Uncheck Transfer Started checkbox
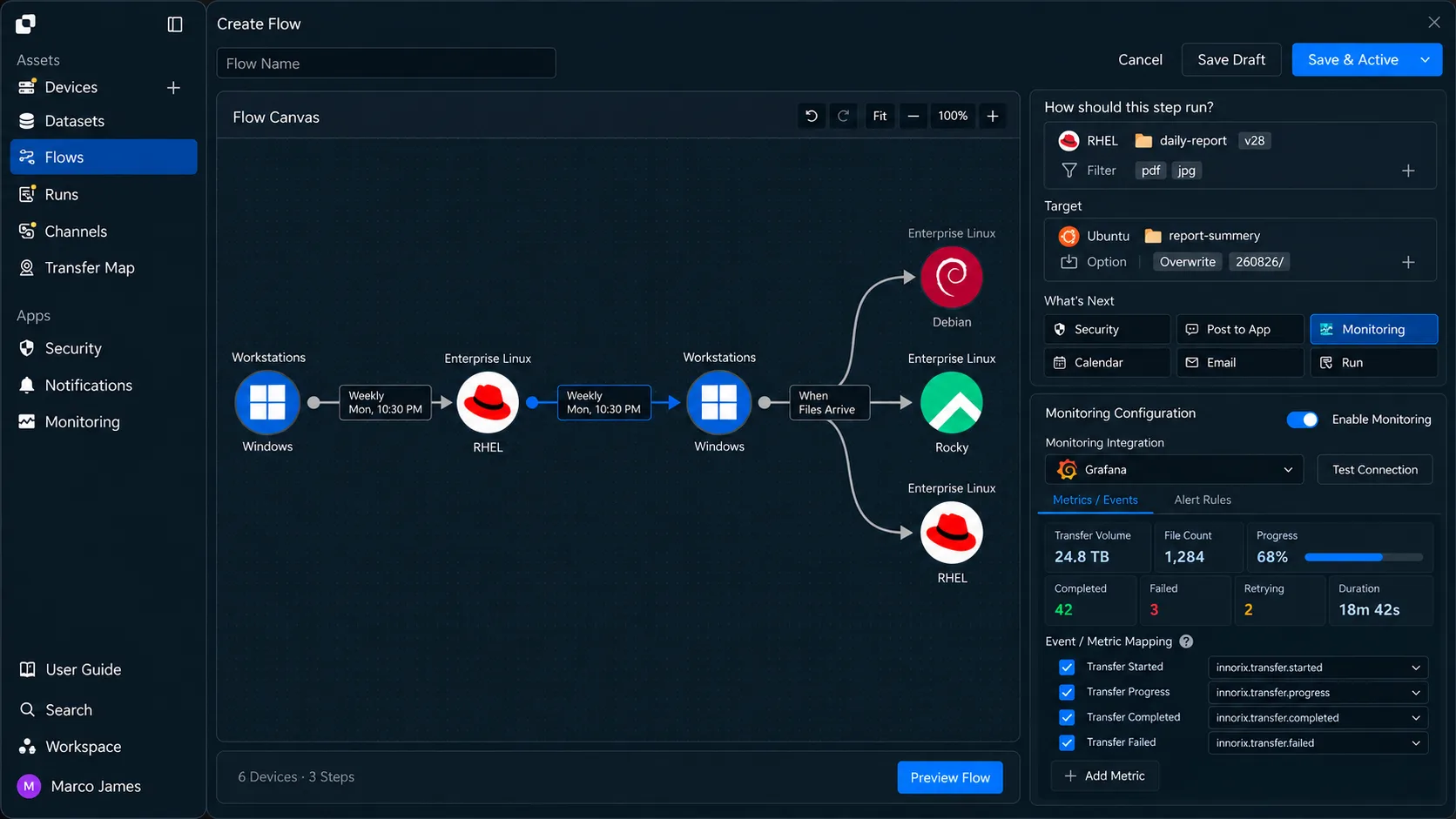 [1067, 668]
